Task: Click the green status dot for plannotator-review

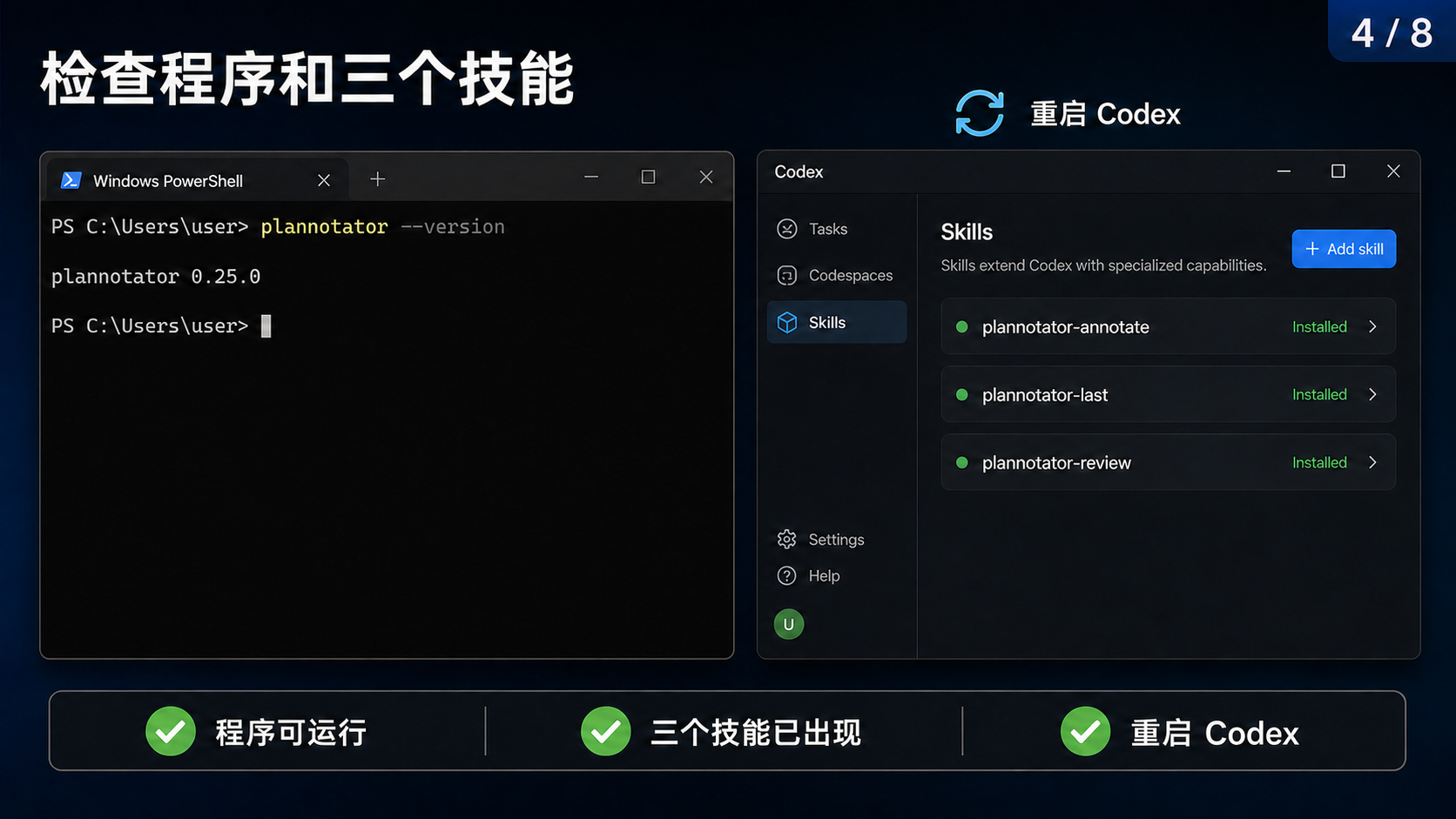Action: 962,463
